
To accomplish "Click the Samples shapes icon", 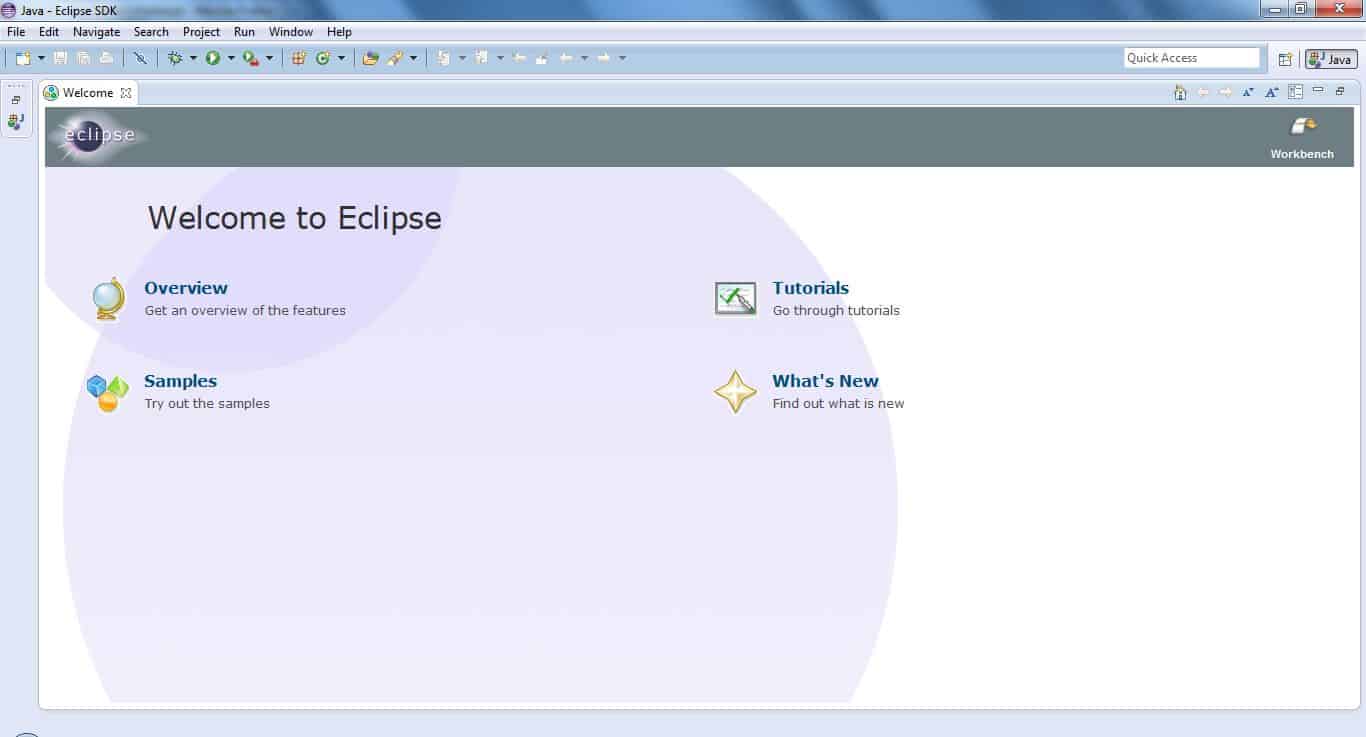I will click(x=107, y=393).
